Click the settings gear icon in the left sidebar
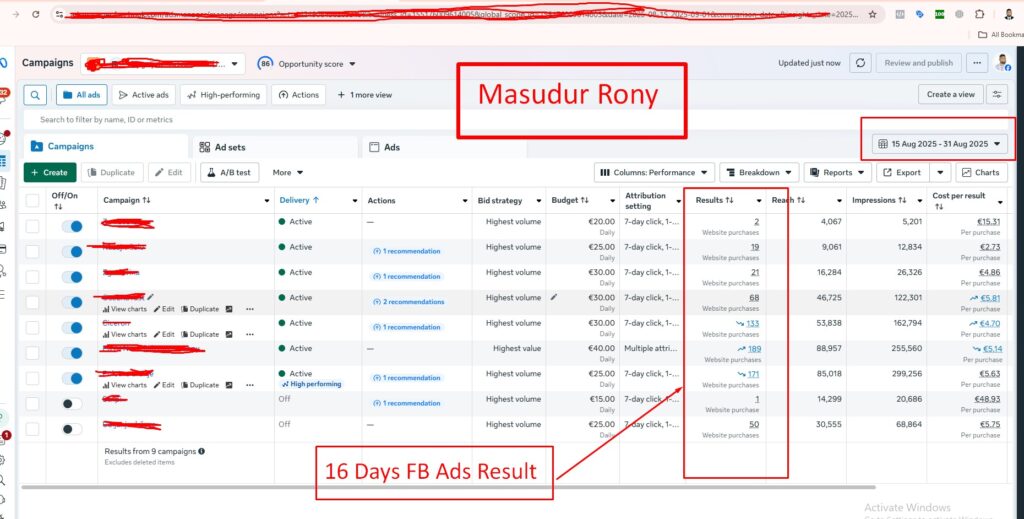1024x519 pixels. (x=6, y=459)
